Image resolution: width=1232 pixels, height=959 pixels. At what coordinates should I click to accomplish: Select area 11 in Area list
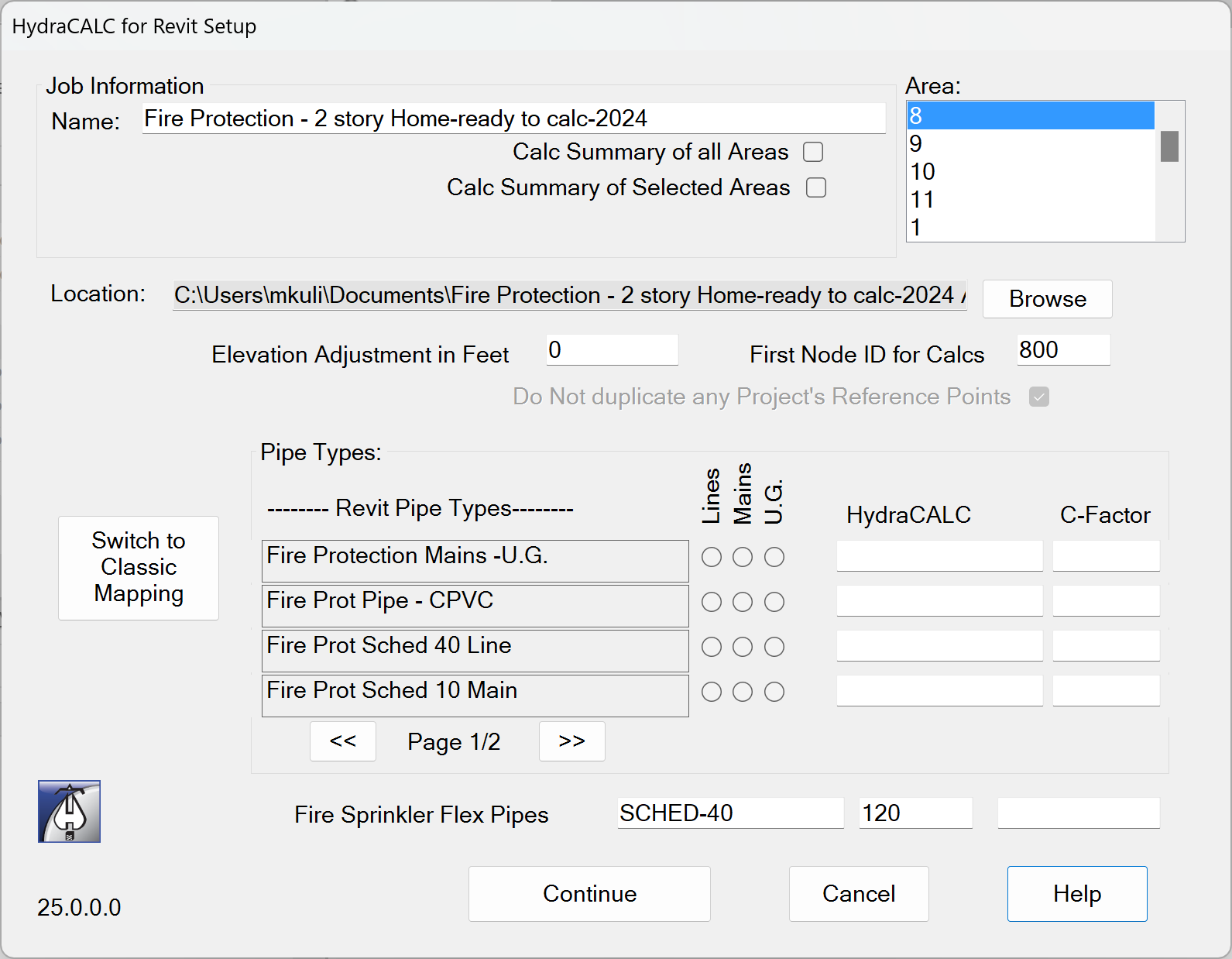(x=1031, y=199)
